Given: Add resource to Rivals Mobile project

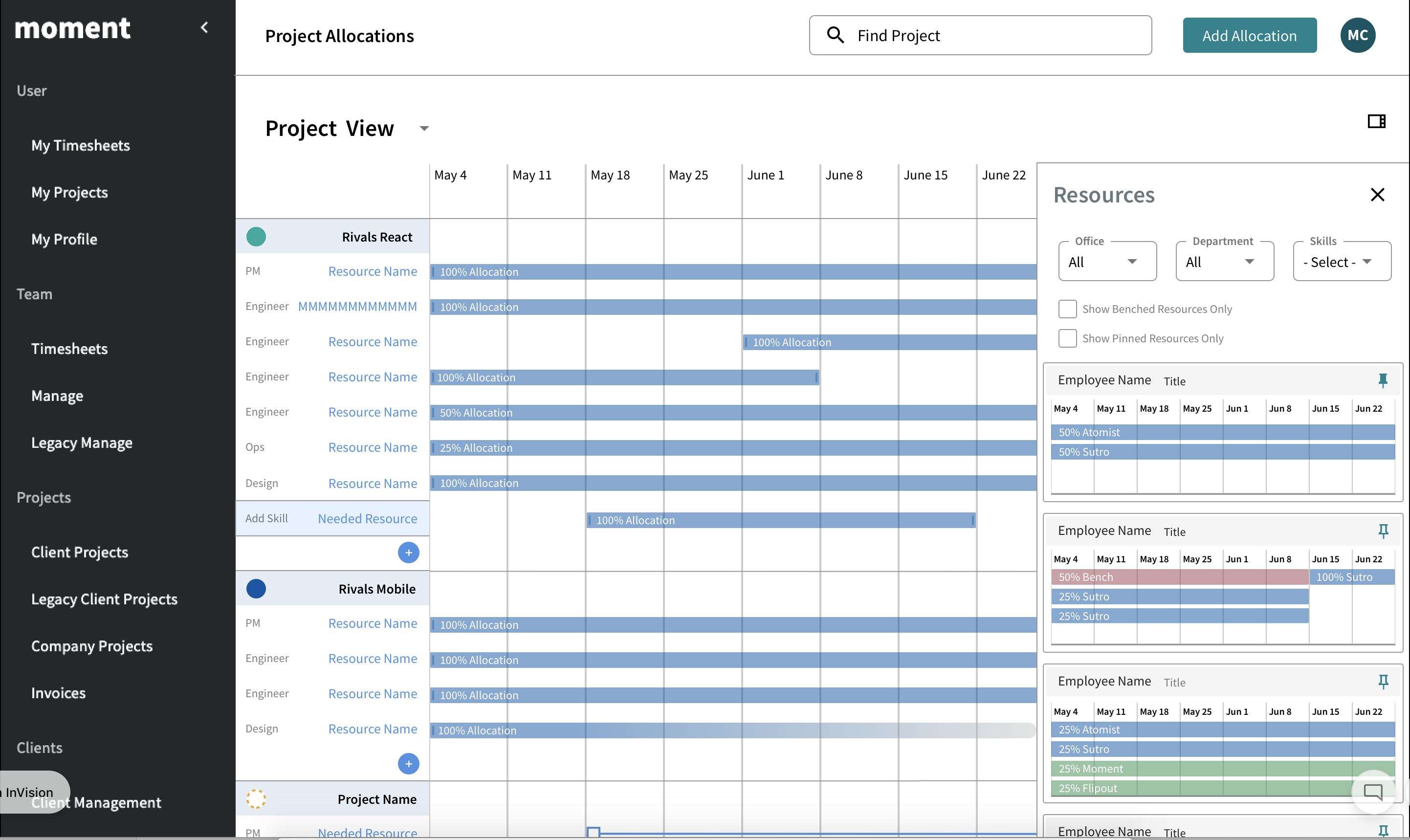Looking at the screenshot, I should pos(409,764).
